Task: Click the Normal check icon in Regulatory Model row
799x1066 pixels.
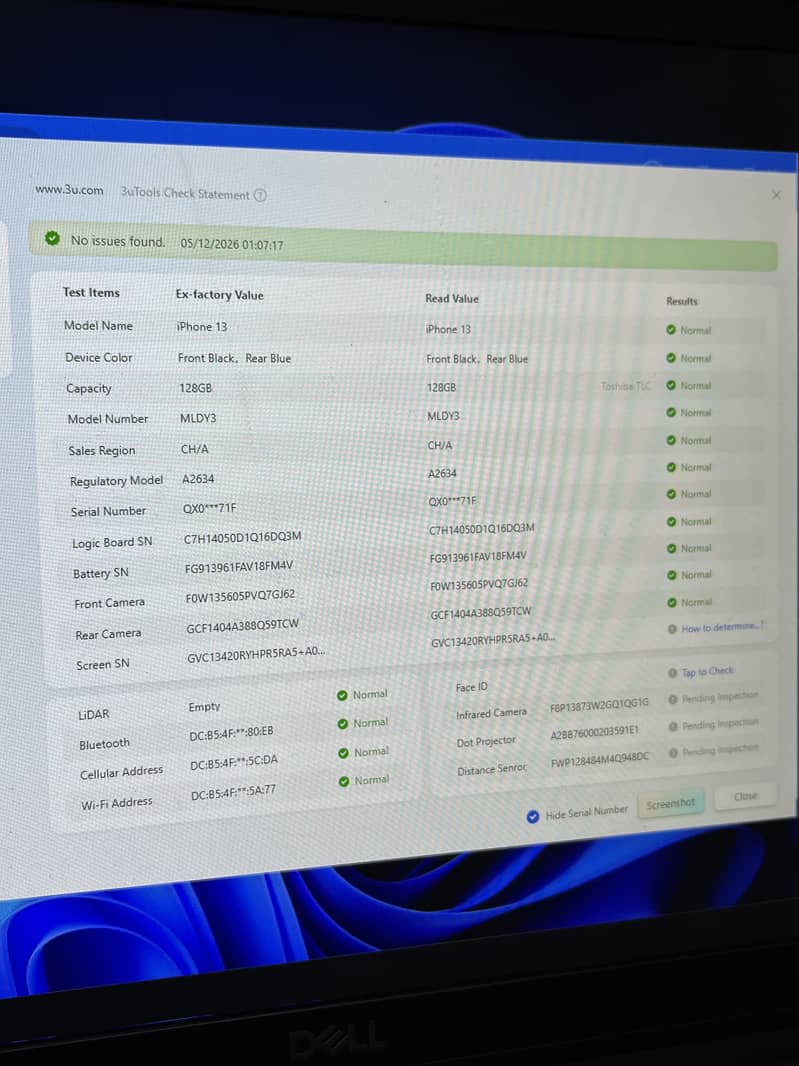Action: [x=671, y=467]
